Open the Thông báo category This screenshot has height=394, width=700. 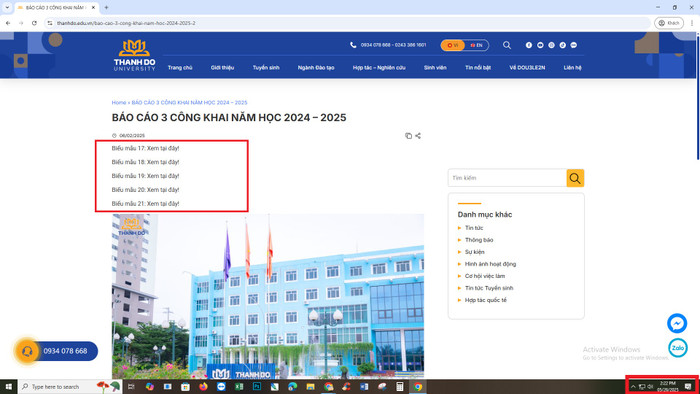(479, 240)
